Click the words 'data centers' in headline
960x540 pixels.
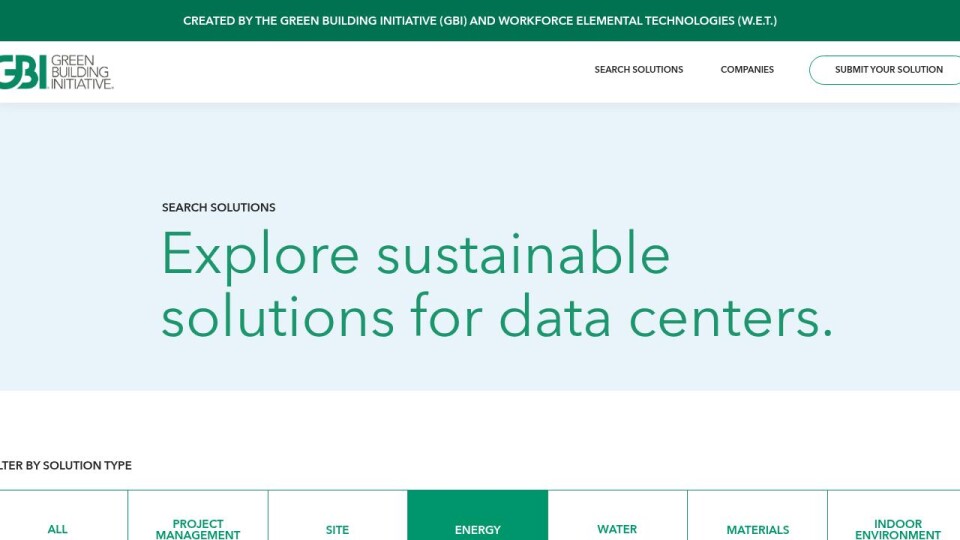(x=665, y=317)
